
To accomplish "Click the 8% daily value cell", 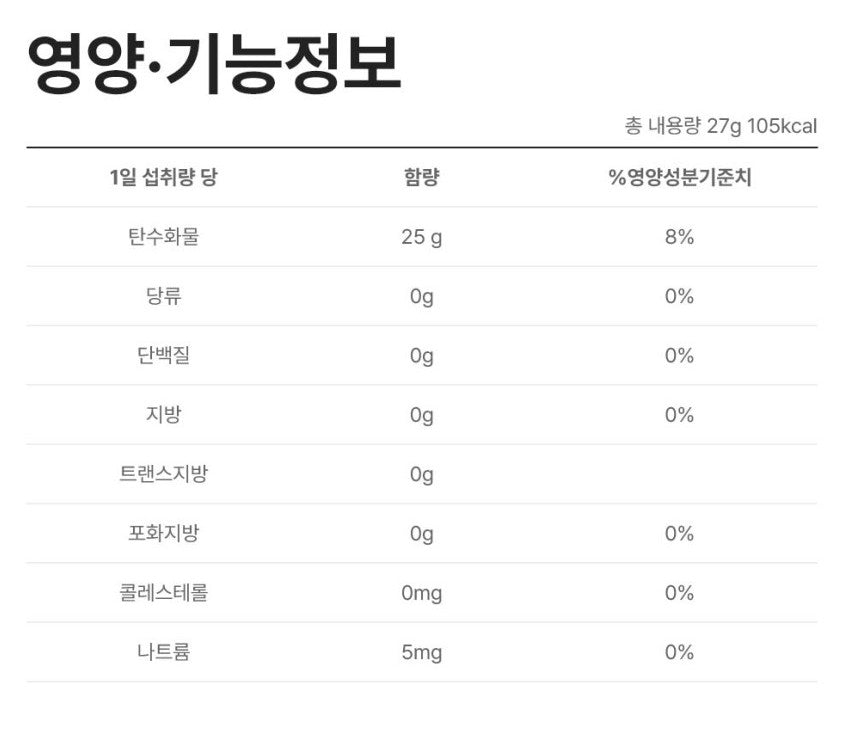I will click(679, 237).
